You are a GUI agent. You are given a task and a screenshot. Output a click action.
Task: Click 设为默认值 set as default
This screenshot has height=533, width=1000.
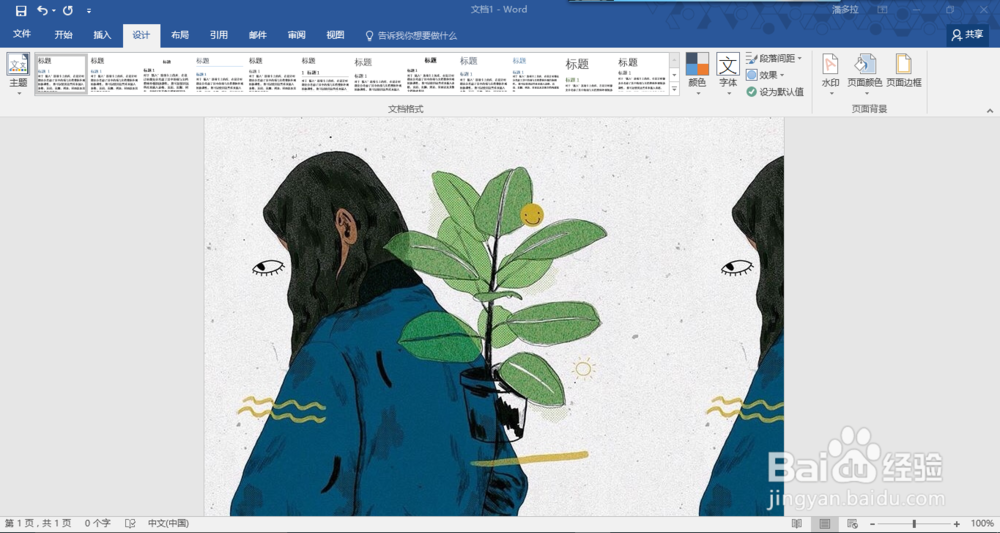coord(775,92)
